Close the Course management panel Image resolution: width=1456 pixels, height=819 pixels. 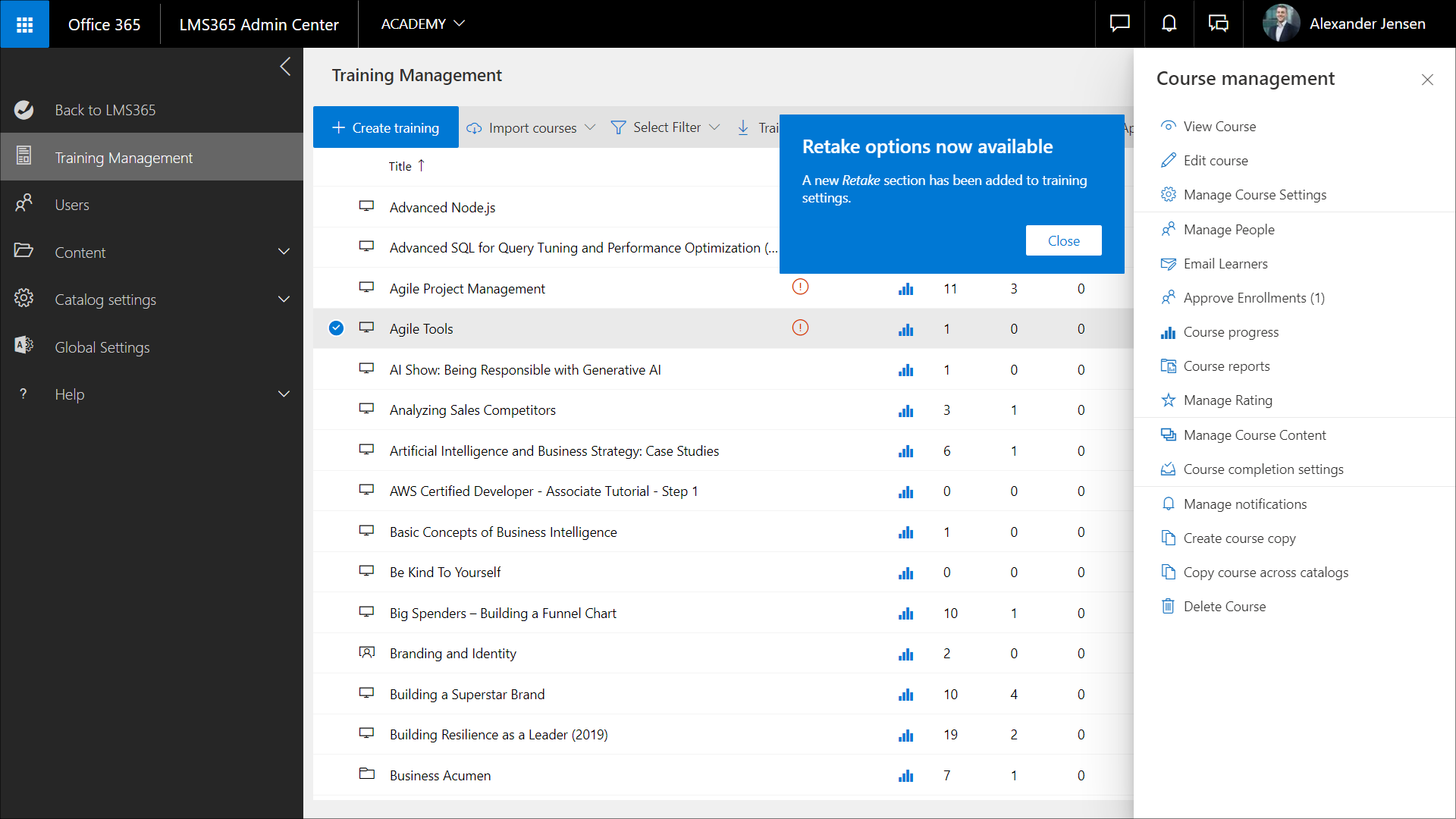pos(1427,80)
